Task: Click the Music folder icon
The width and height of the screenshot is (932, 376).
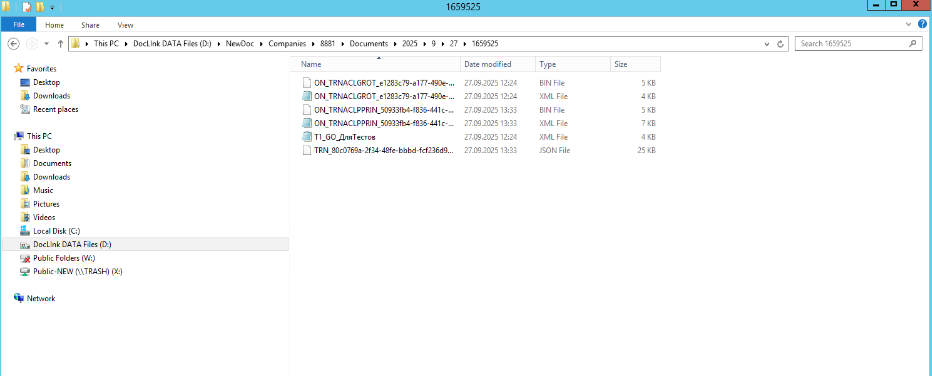Action: point(25,191)
